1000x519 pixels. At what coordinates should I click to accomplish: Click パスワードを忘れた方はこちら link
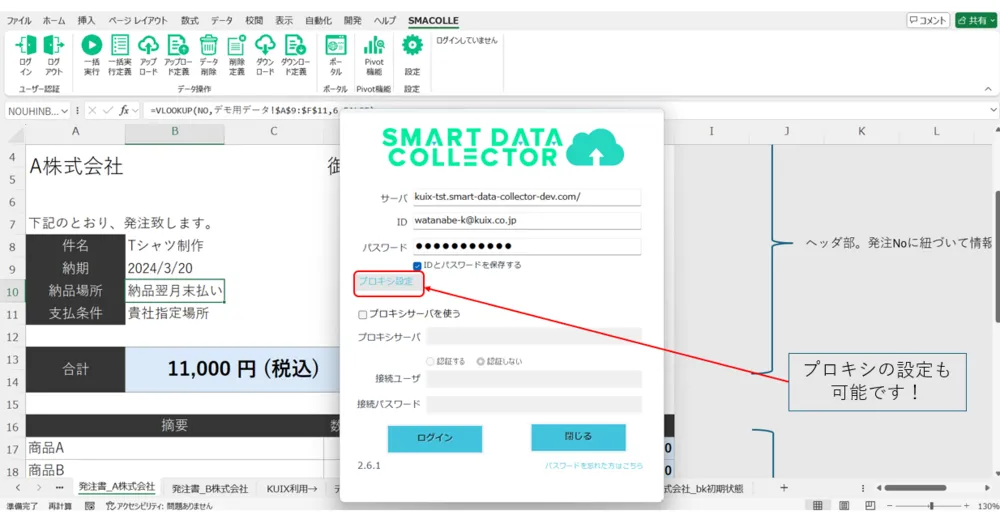[x=594, y=466]
